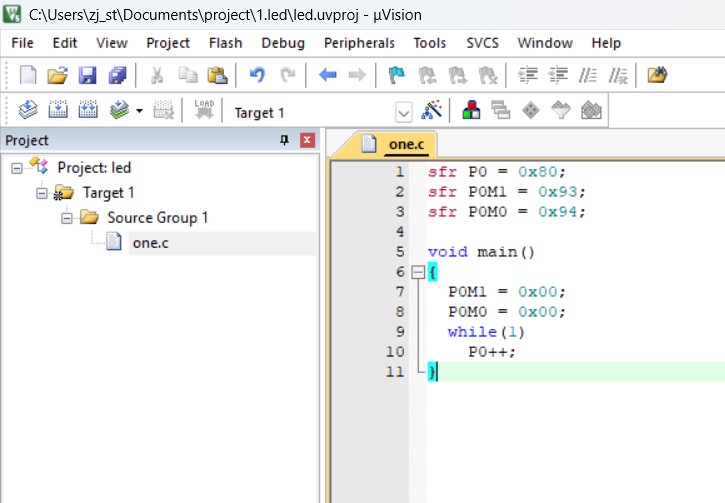Collapse the Project: led tree node

tap(17, 168)
